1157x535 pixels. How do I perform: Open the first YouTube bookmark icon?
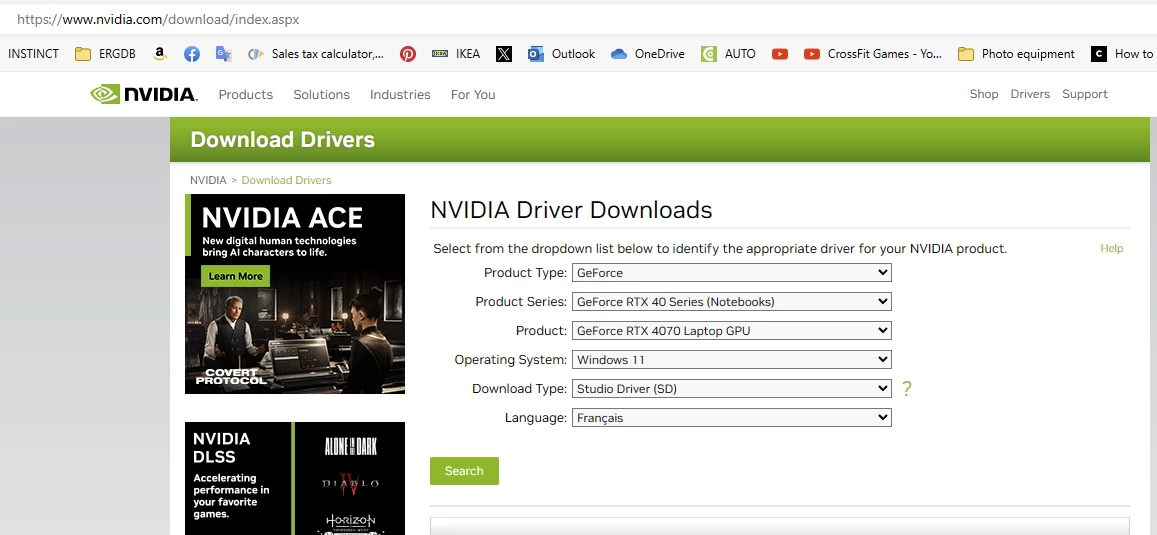pos(780,54)
